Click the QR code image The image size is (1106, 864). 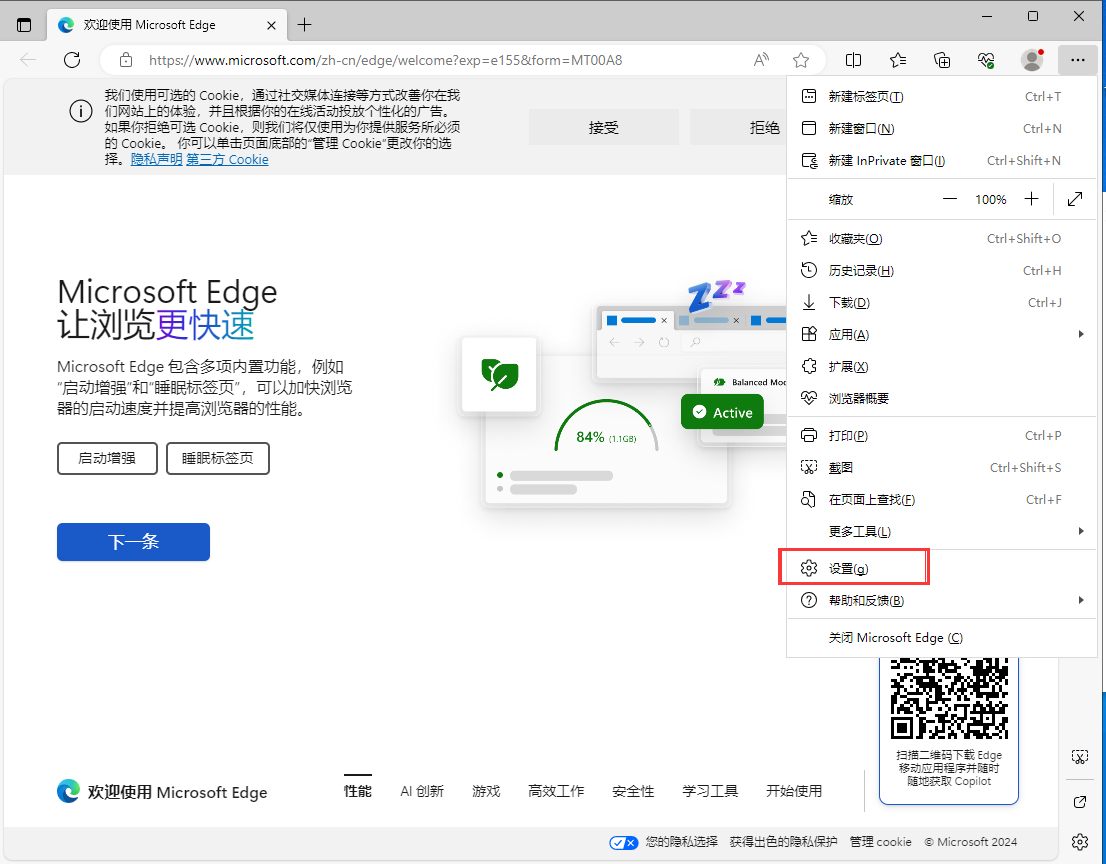949,698
